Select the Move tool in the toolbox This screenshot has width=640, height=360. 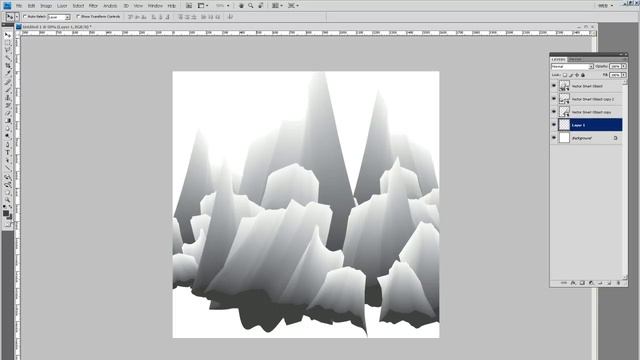click(x=8, y=35)
